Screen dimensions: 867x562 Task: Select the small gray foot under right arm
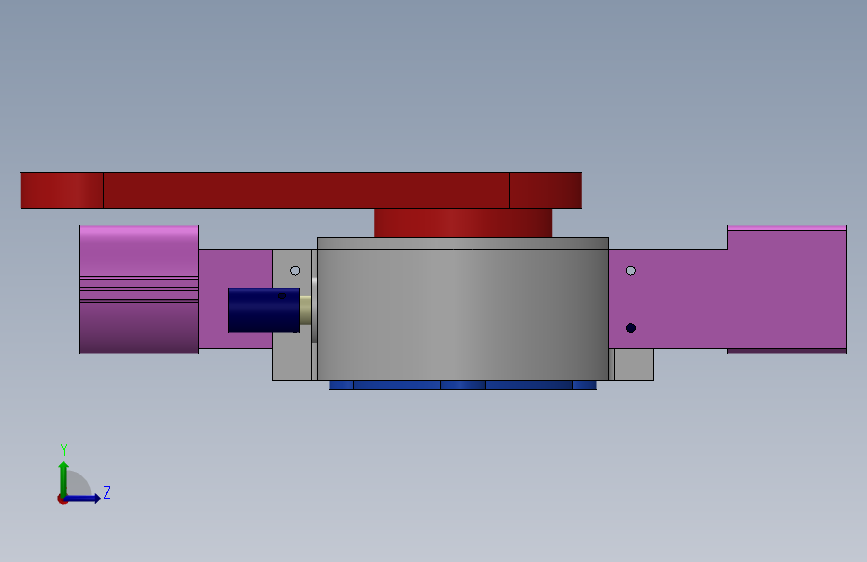(634, 365)
